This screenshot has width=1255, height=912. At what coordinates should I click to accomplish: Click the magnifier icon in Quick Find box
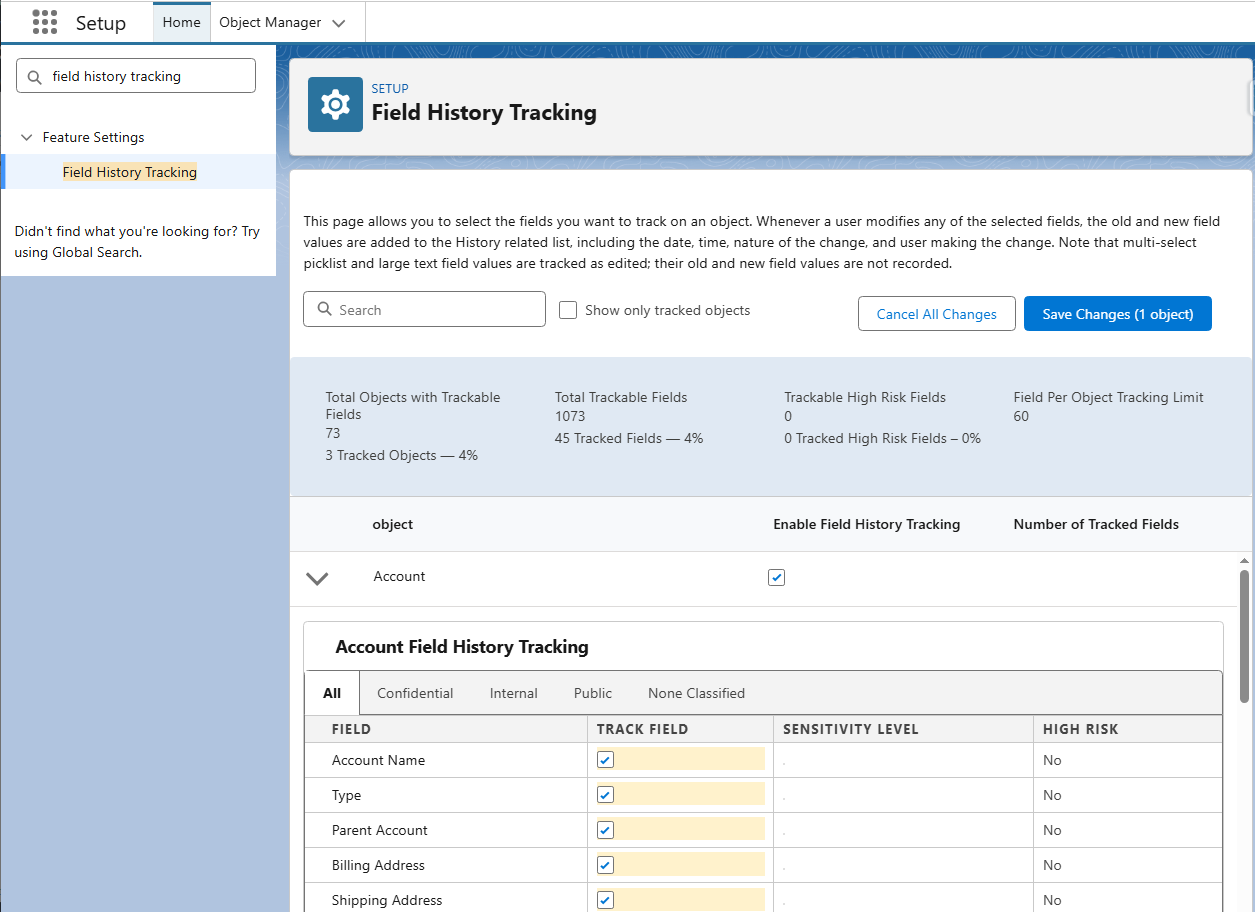coord(35,76)
